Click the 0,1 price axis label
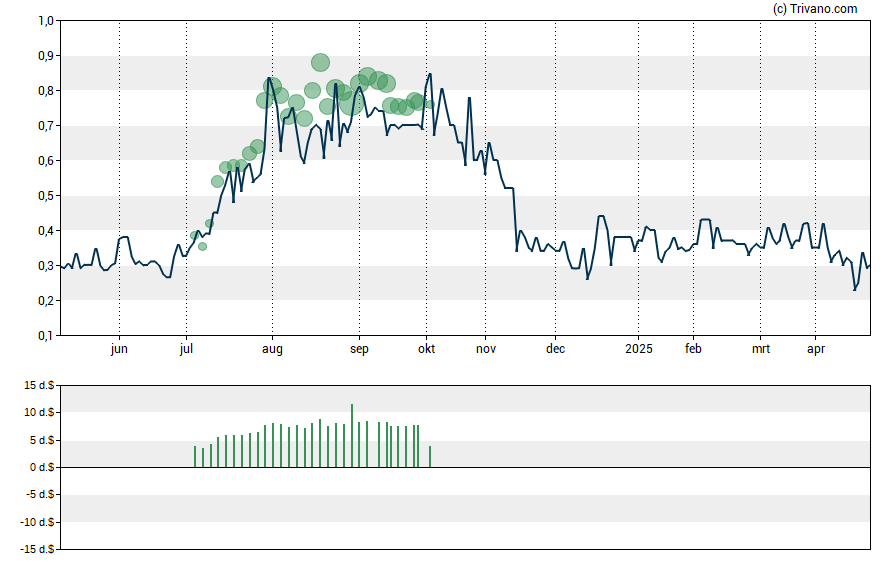888x565 pixels. click(46, 336)
